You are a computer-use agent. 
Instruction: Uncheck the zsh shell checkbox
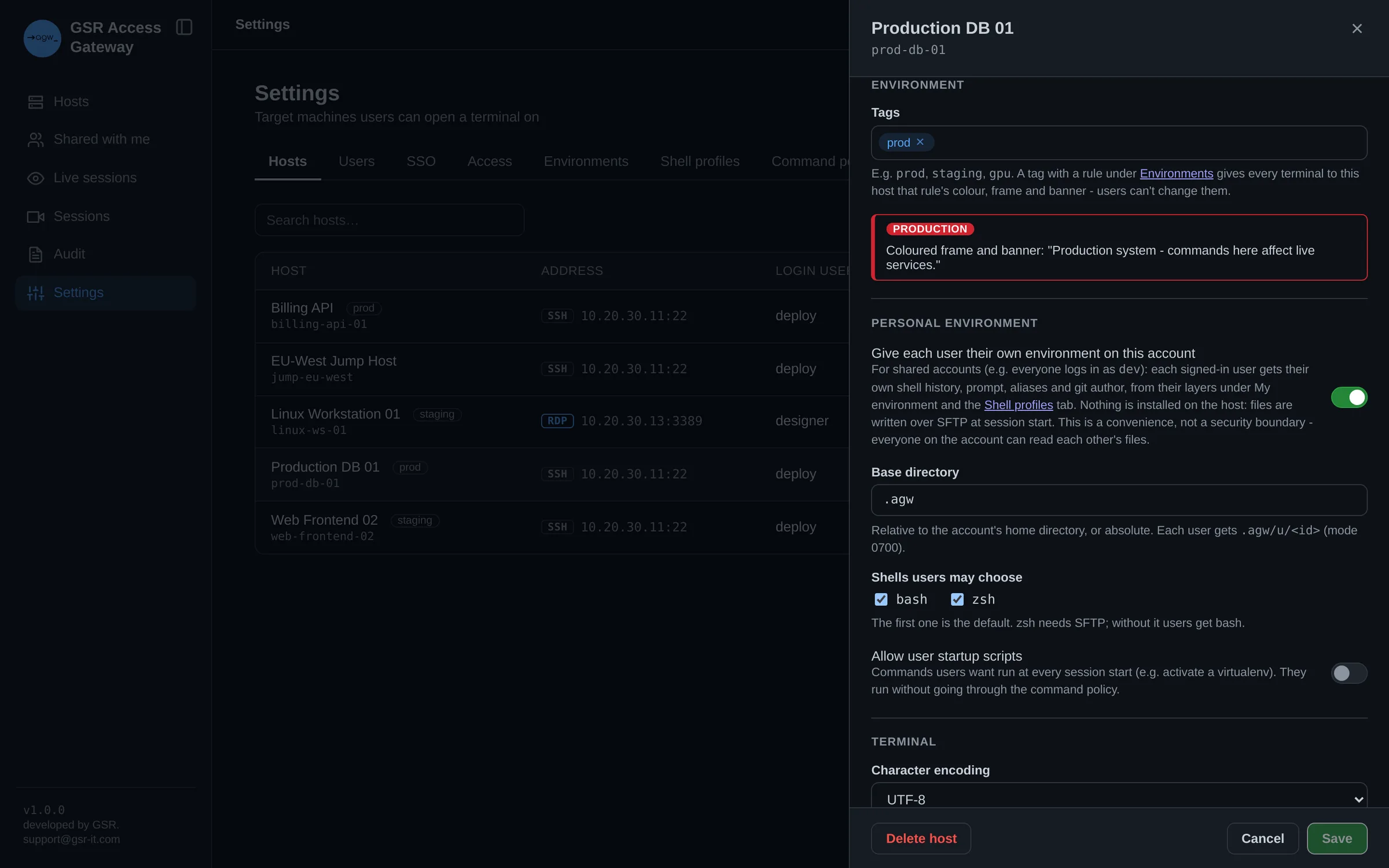pos(957,599)
